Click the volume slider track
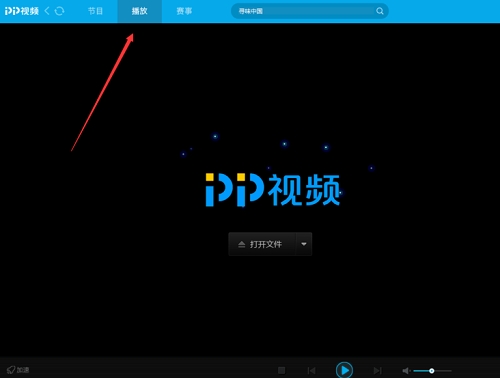Viewport: 500px width, 378px height. pyautogui.click(x=432, y=371)
